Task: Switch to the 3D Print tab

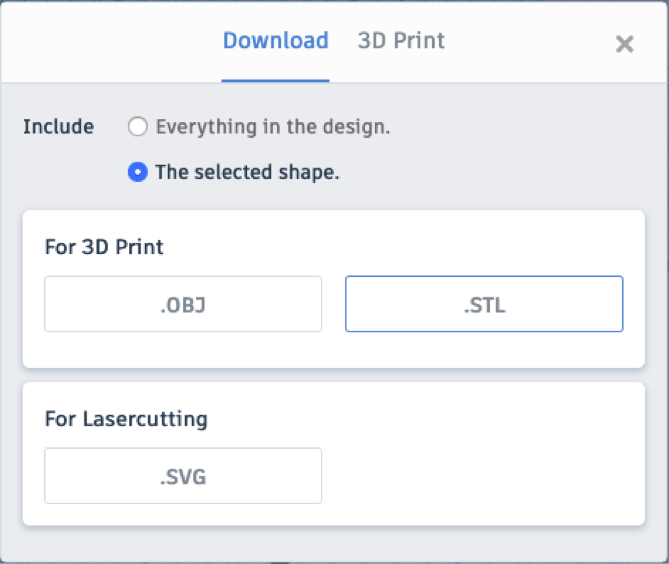Action: (x=401, y=41)
